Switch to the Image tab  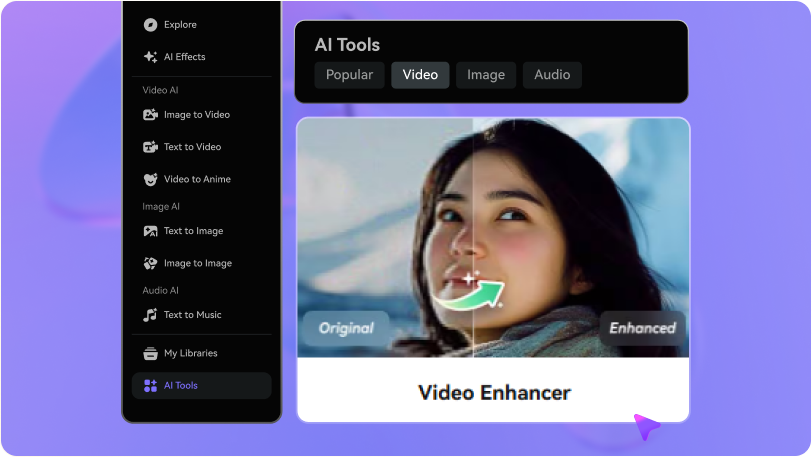[x=486, y=75]
